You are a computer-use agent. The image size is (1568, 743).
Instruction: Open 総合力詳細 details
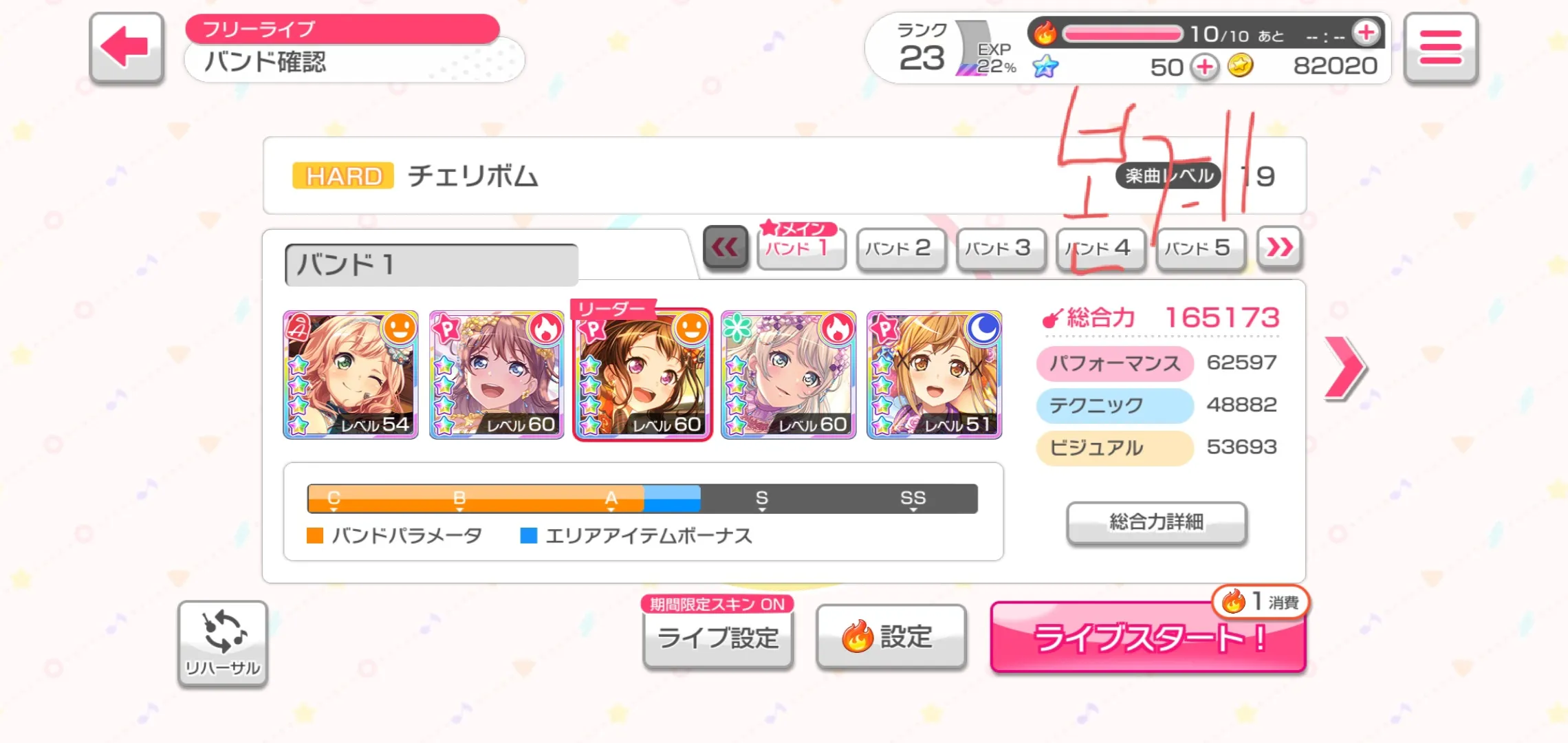point(1156,522)
